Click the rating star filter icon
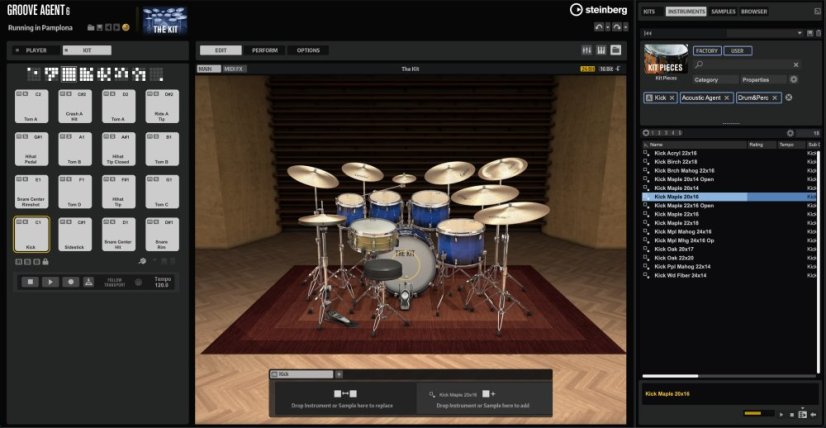The height and width of the screenshot is (428, 826). [x=646, y=133]
